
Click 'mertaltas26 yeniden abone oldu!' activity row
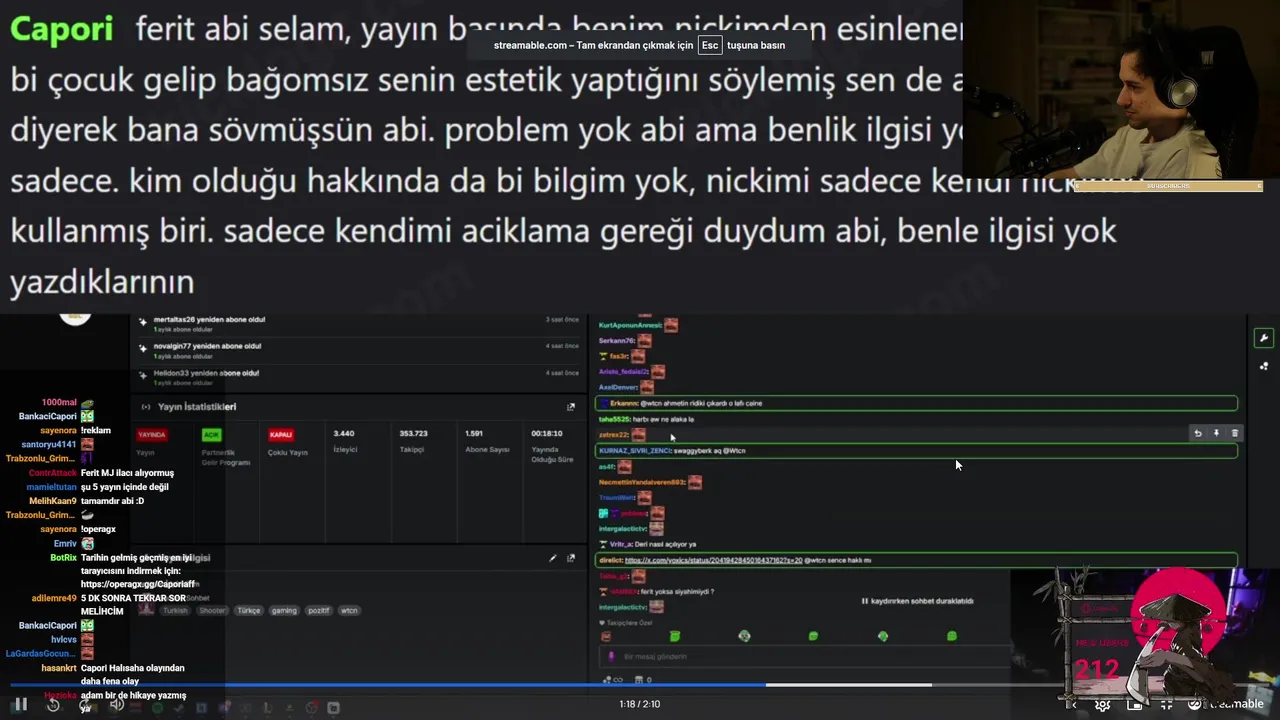pyautogui.click(x=360, y=323)
